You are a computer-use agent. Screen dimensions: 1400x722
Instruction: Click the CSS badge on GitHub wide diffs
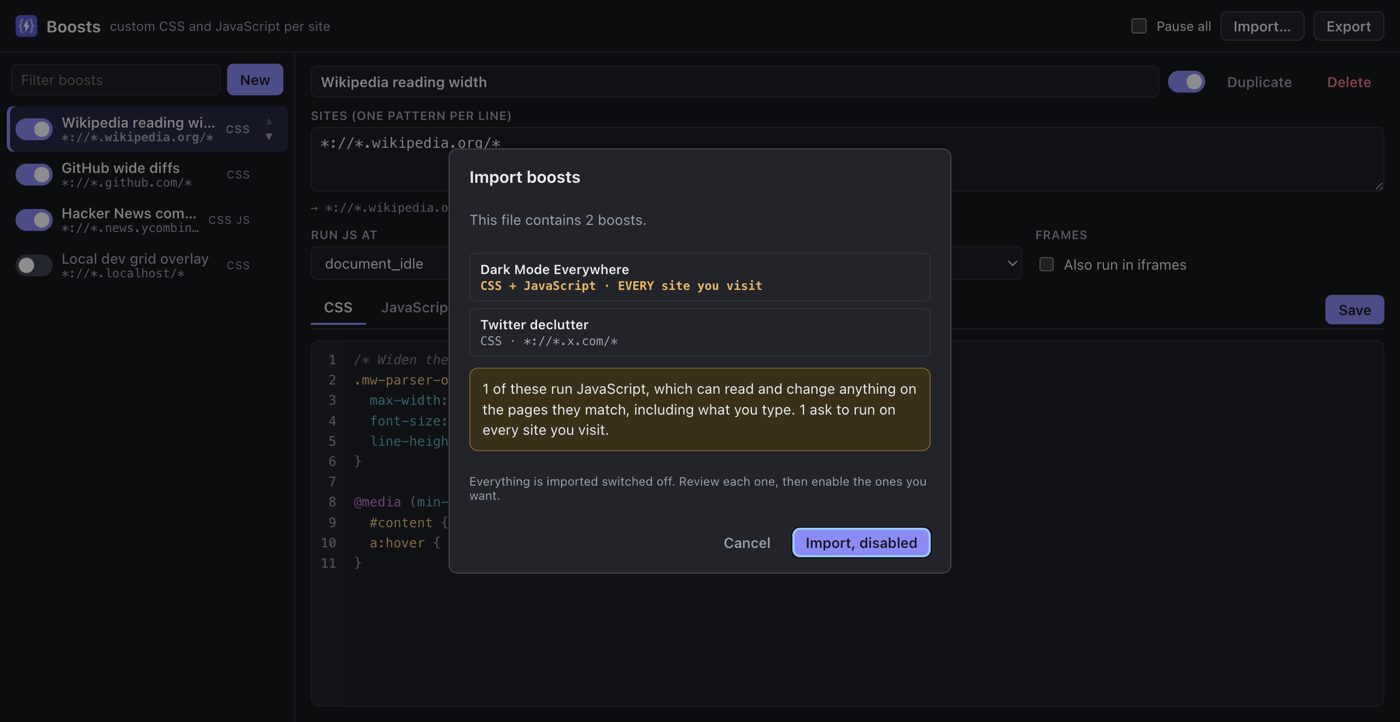click(238, 174)
